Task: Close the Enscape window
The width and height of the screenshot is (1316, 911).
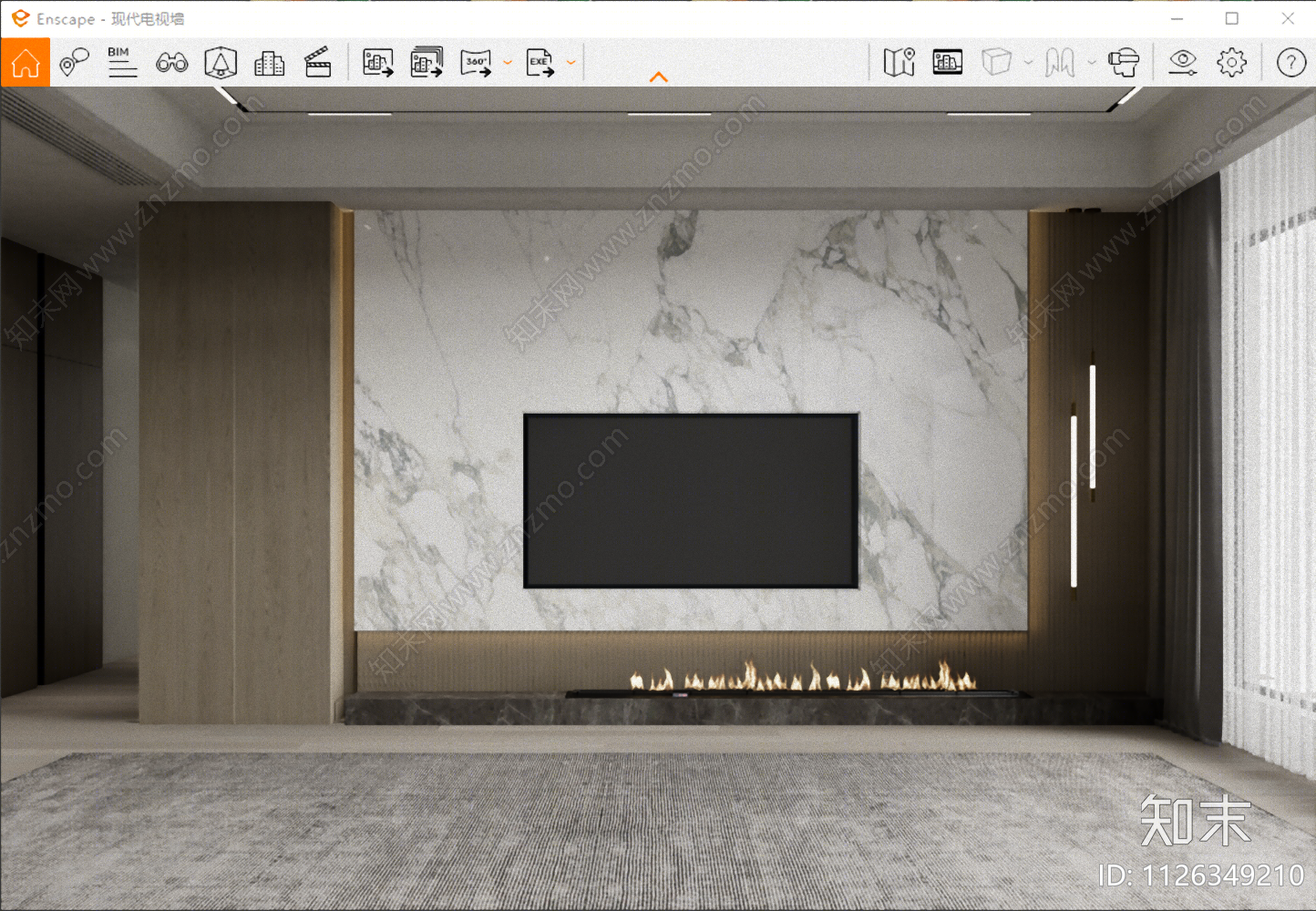Action: pos(1288,18)
